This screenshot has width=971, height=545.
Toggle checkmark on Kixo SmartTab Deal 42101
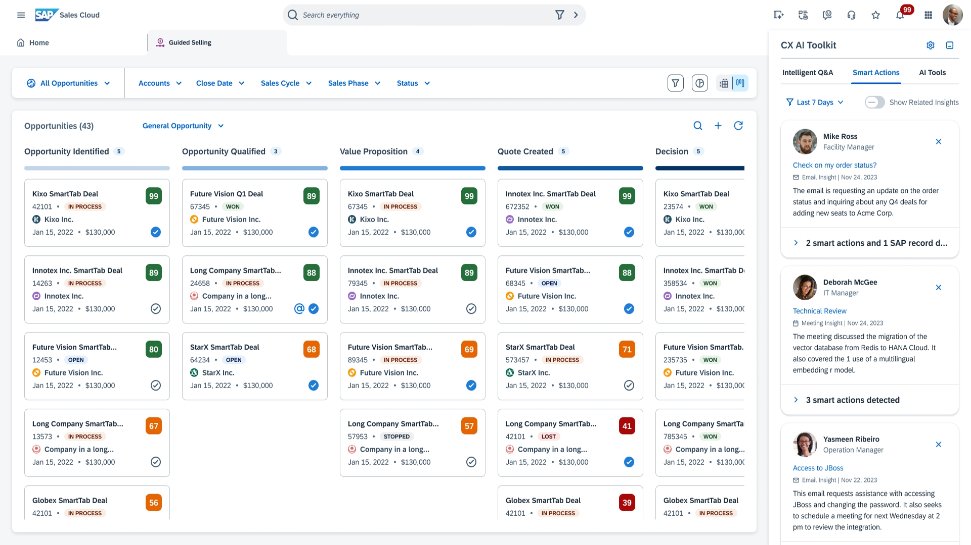[155, 232]
